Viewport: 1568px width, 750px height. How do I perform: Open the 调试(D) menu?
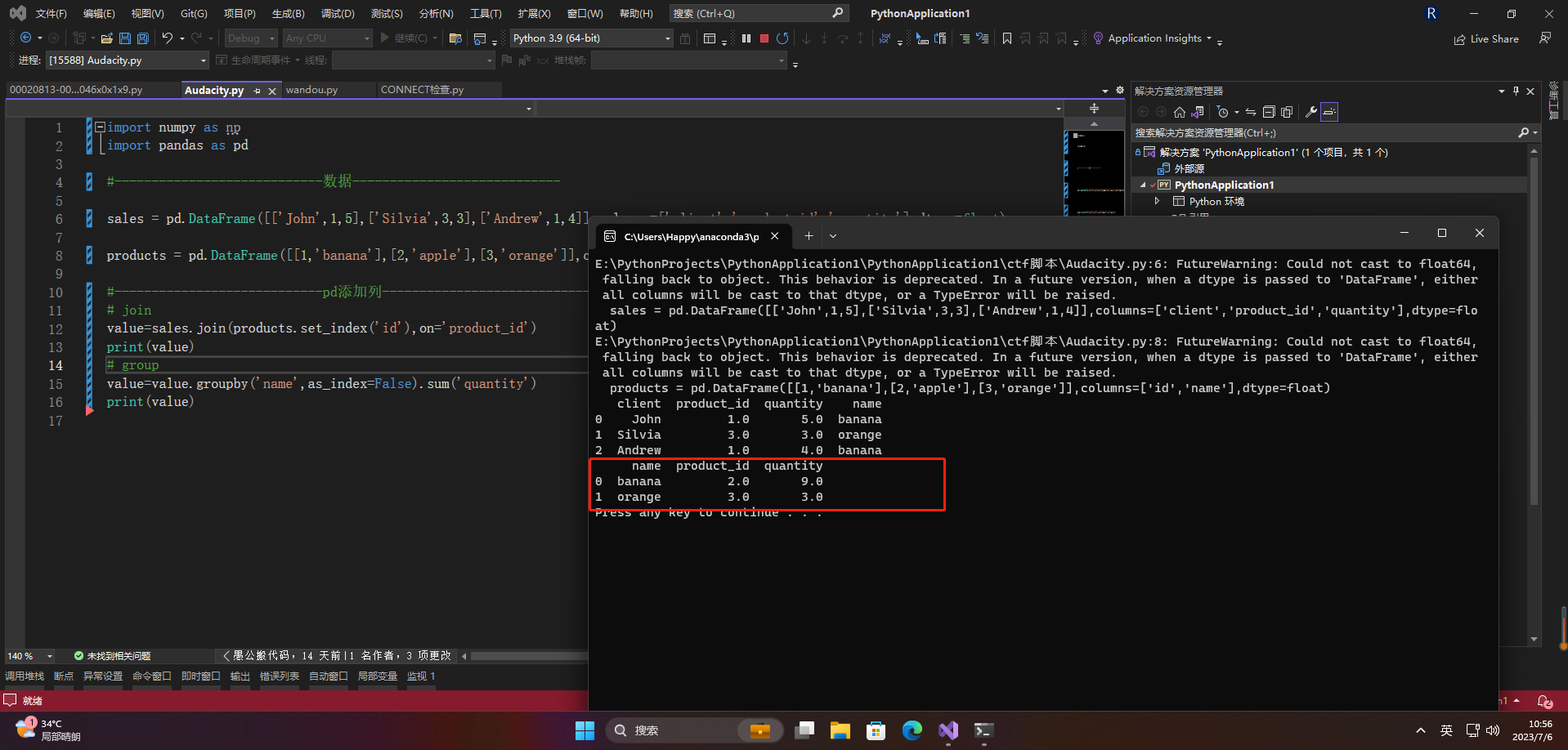click(x=338, y=14)
